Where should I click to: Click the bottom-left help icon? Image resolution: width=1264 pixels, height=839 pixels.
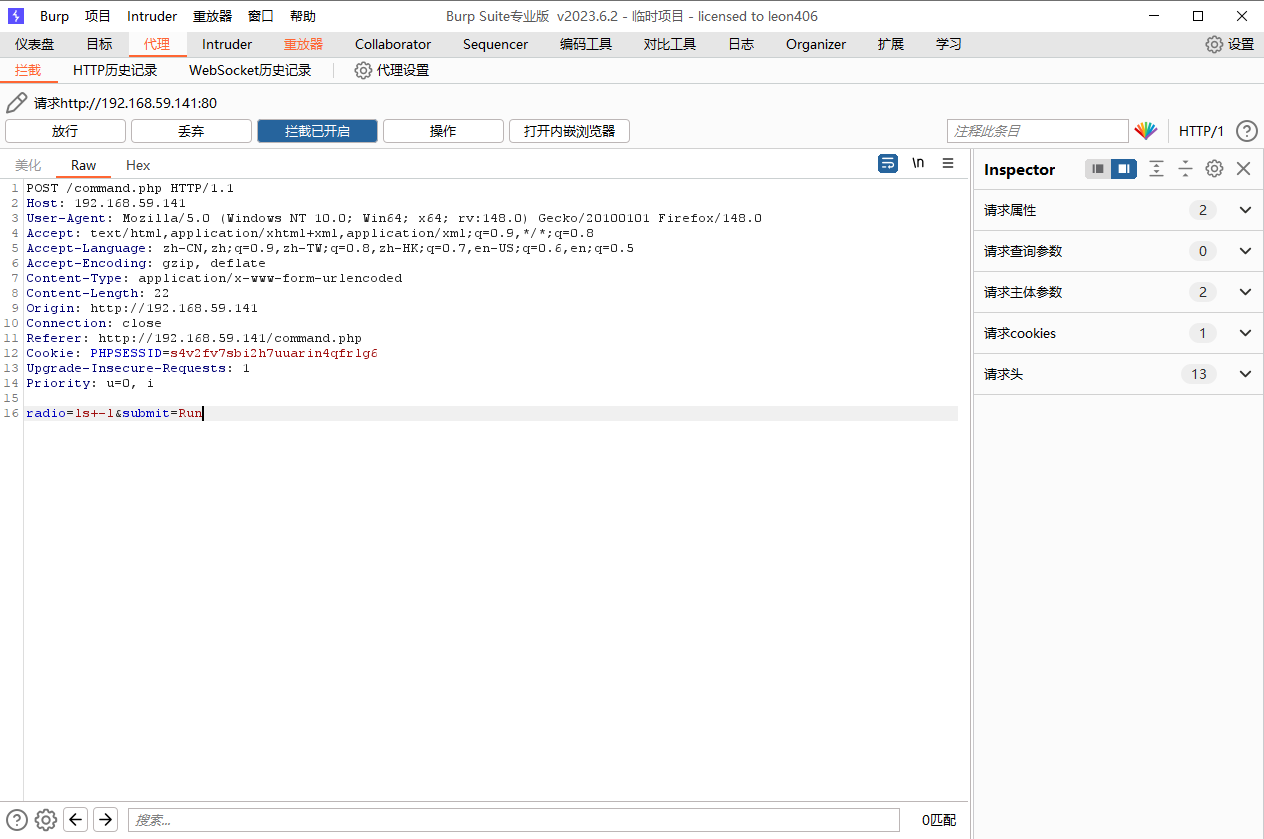(x=17, y=820)
